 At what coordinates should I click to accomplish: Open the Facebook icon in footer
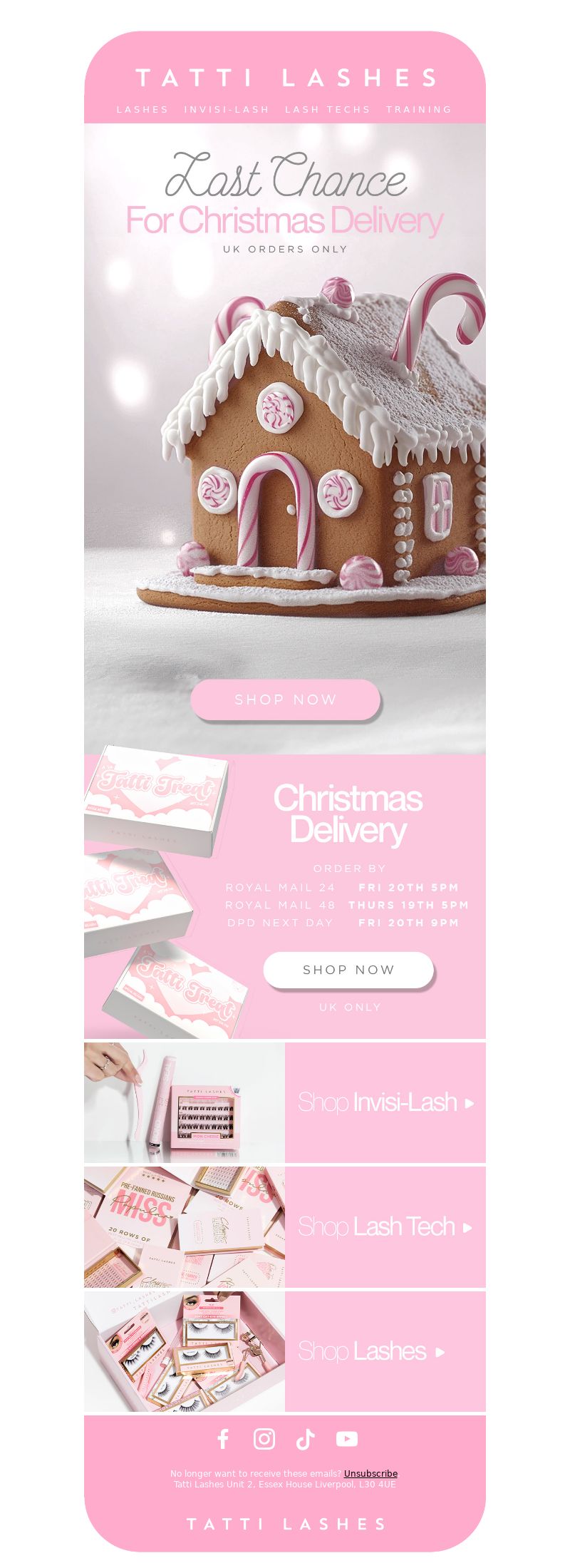223,1439
